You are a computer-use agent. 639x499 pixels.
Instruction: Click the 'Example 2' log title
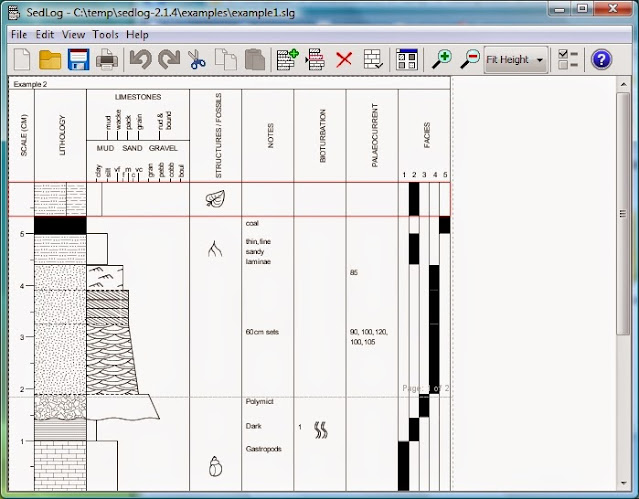30,84
